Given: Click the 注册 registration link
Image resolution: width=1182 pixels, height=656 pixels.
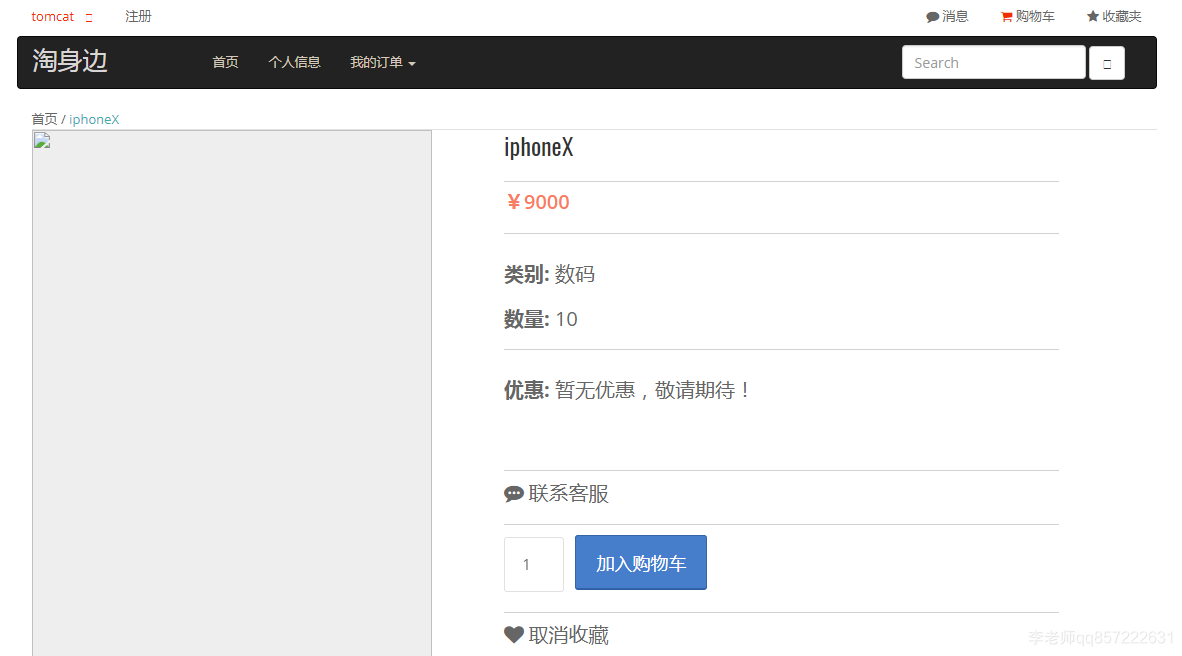Looking at the screenshot, I should pos(137,16).
